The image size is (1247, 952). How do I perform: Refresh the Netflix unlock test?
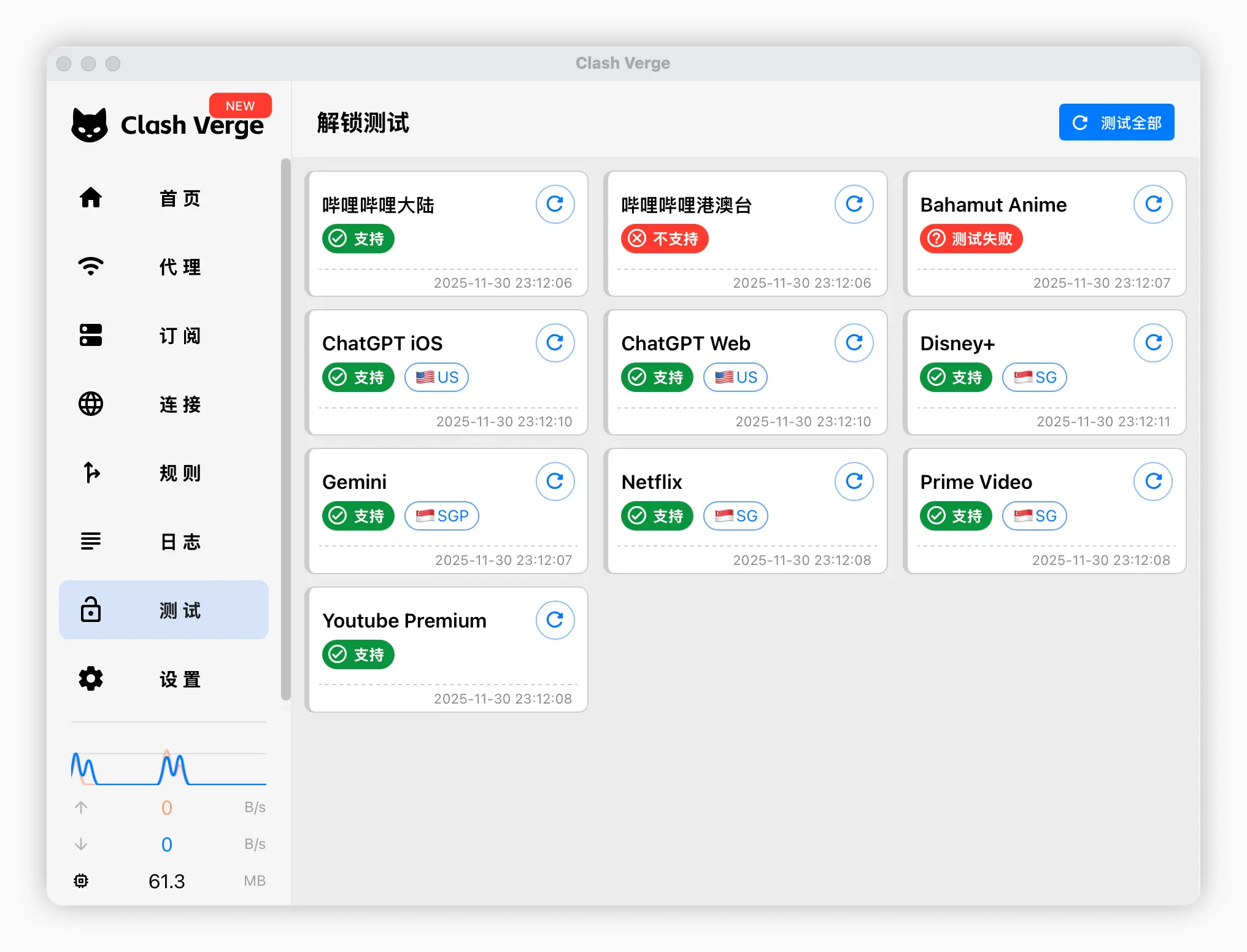[x=854, y=481]
